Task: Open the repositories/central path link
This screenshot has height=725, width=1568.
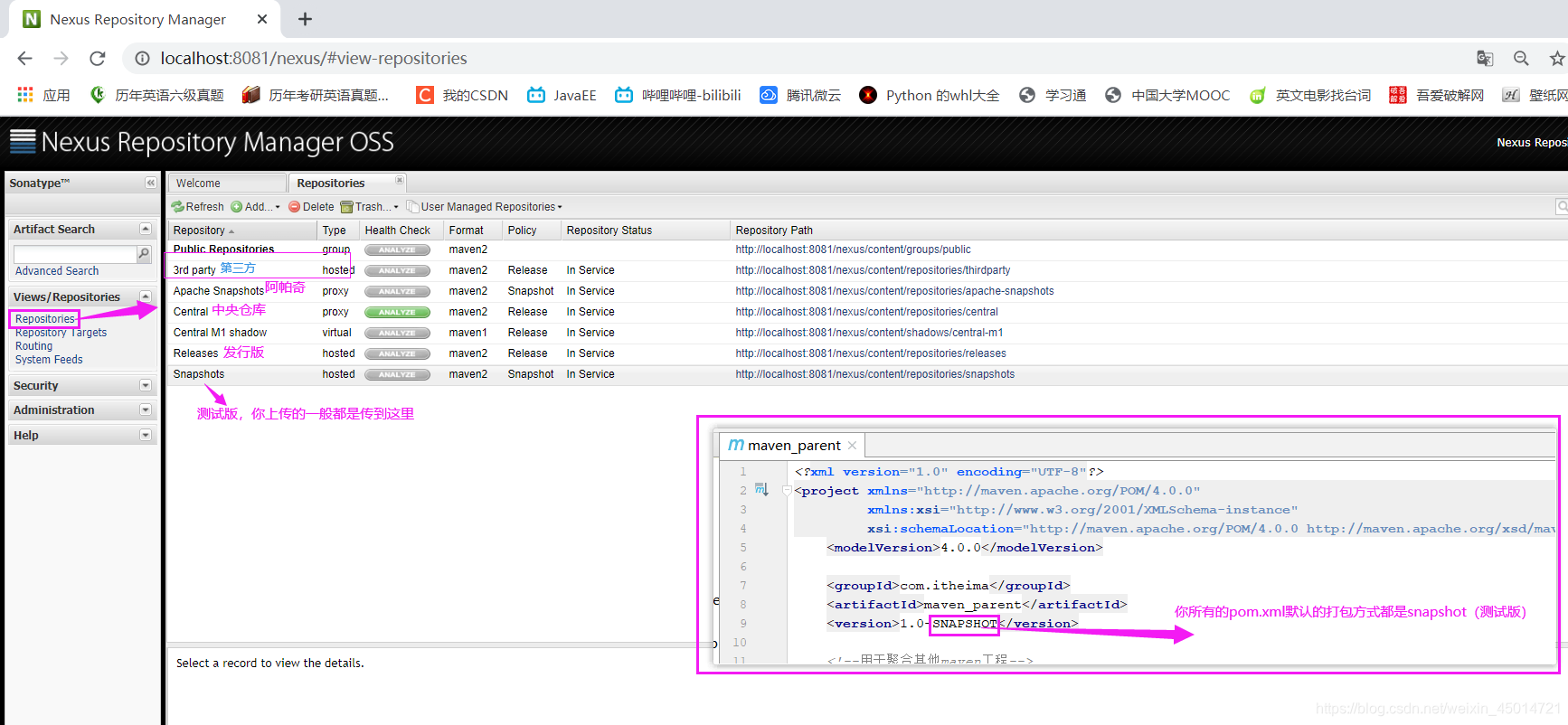Action: tap(866, 312)
